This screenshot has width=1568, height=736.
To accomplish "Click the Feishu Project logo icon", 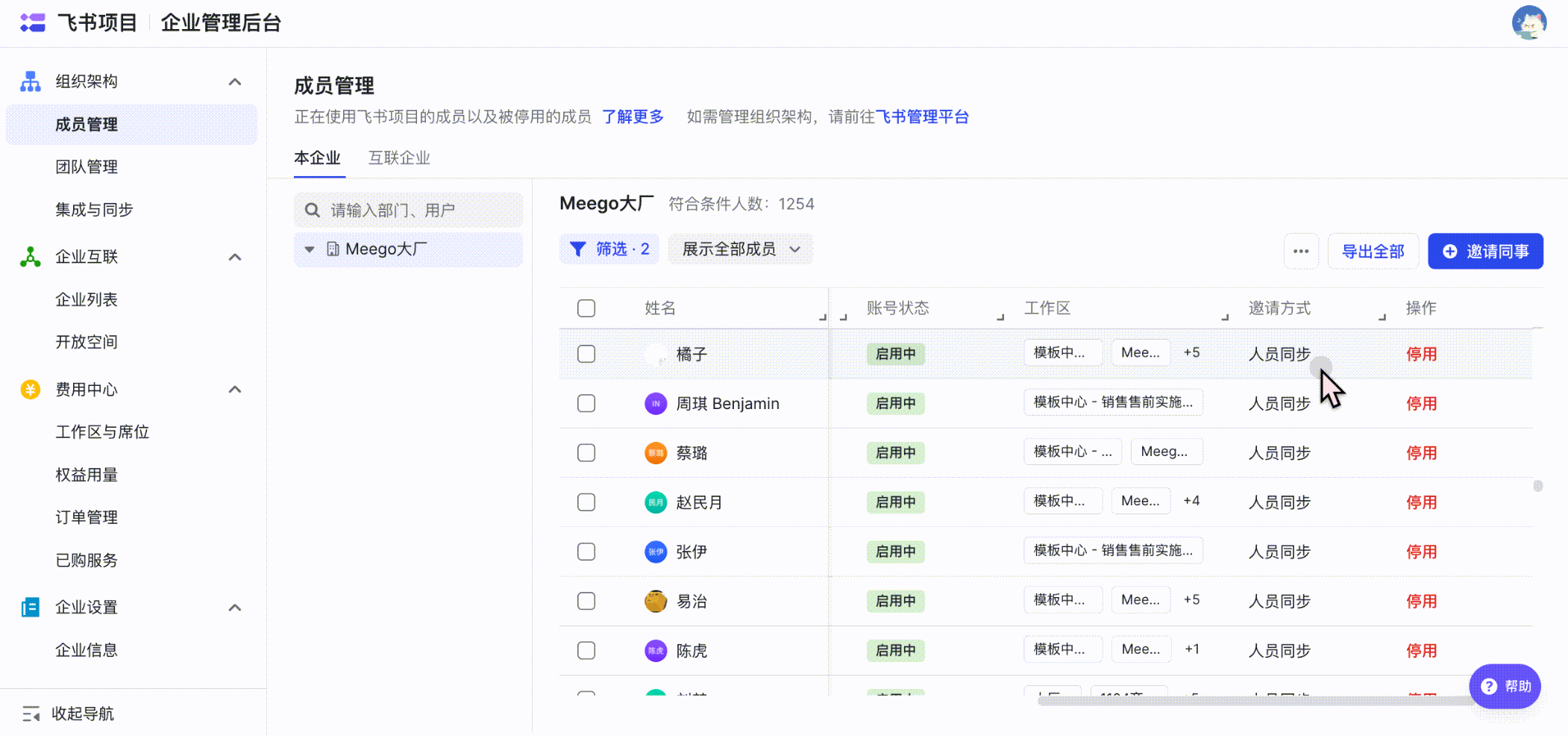I will click(x=33, y=22).
